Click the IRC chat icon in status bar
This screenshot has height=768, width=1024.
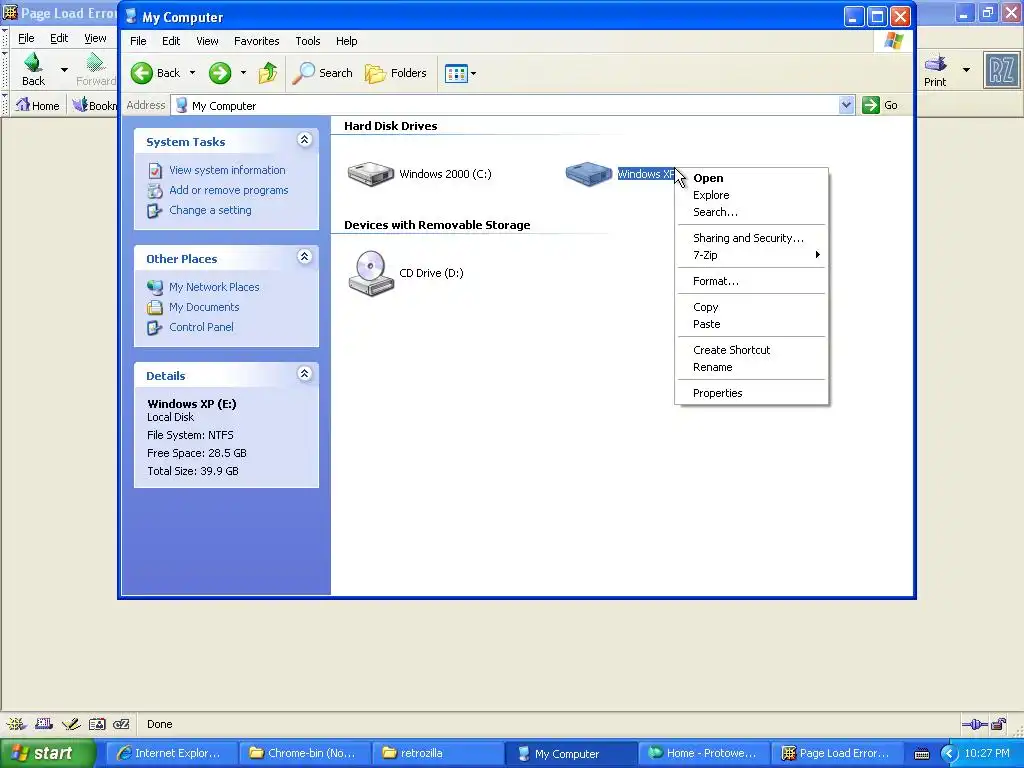121,724
